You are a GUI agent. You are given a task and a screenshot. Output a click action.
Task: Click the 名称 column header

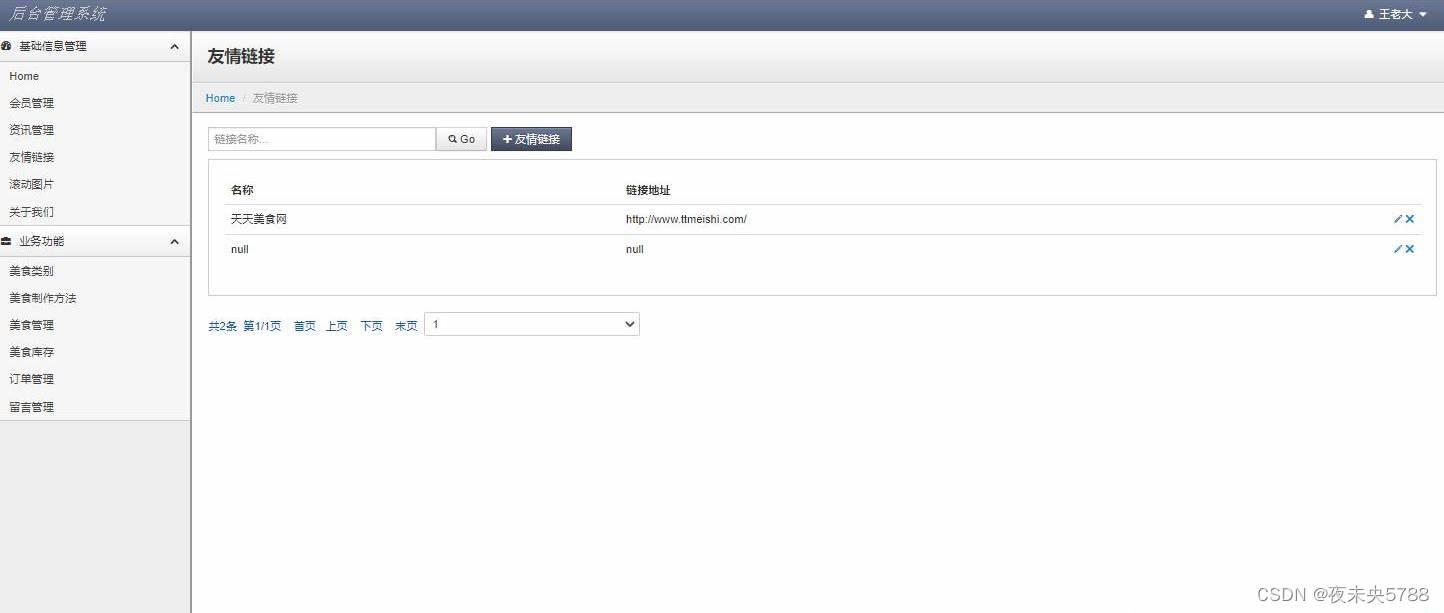coord(242,190)
